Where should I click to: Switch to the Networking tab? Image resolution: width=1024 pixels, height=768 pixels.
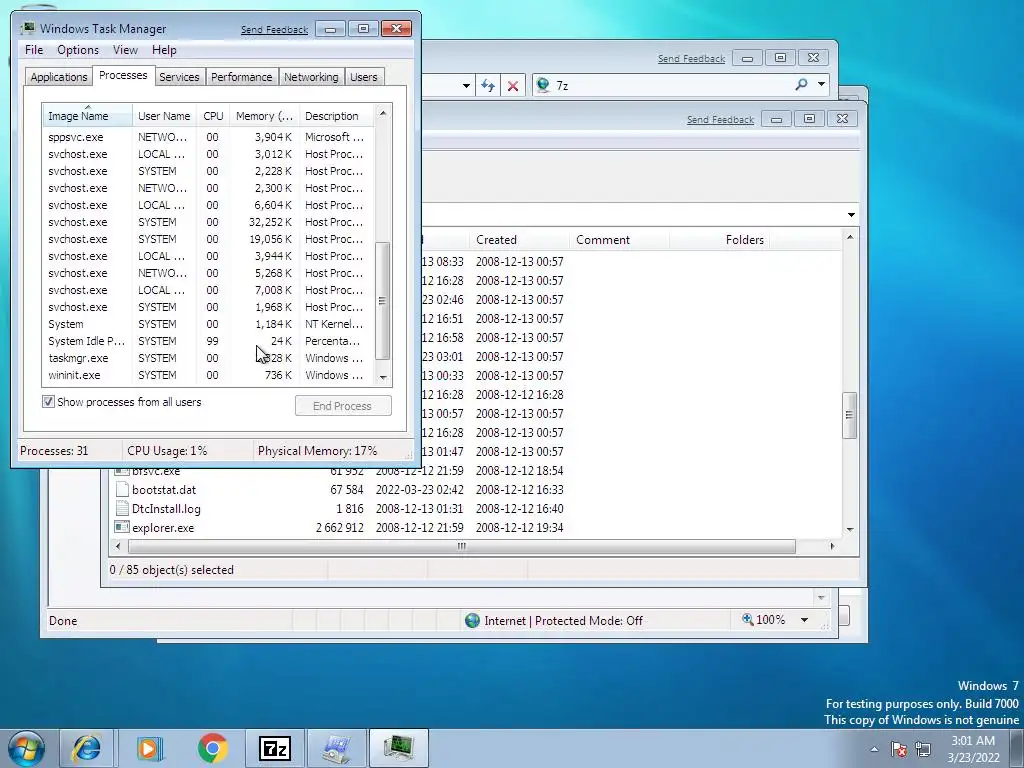pyautogui.click(x=311, y=77)
